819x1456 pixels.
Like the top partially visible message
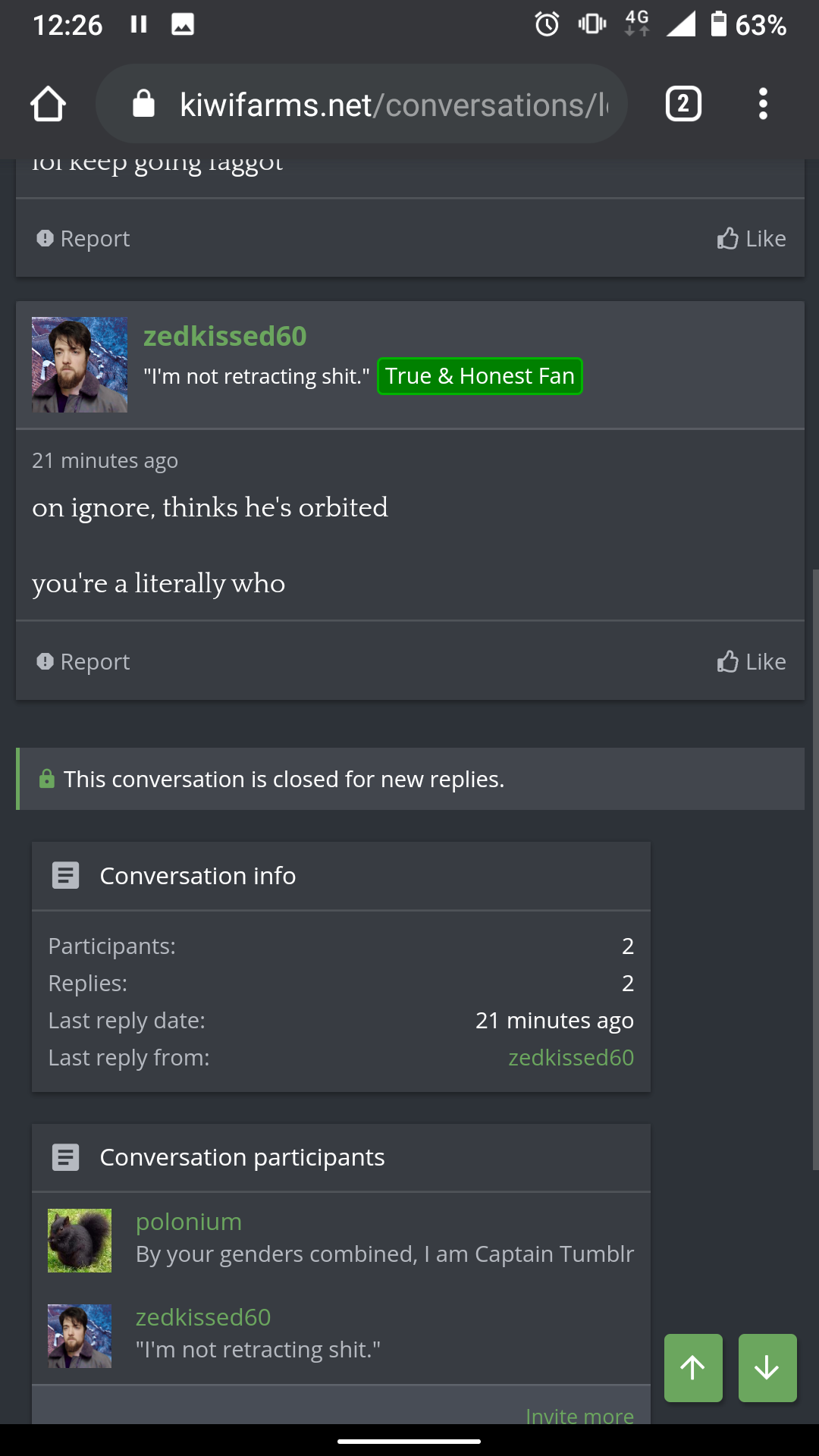(x=752, y=239)
